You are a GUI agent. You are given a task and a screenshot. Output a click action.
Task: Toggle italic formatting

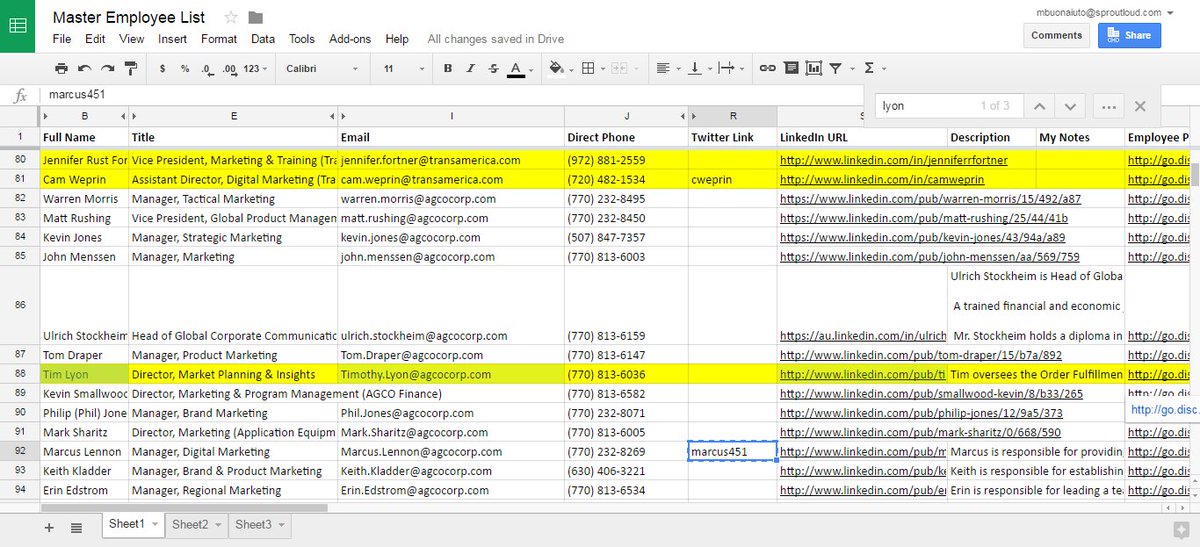(x=471, y=69)
